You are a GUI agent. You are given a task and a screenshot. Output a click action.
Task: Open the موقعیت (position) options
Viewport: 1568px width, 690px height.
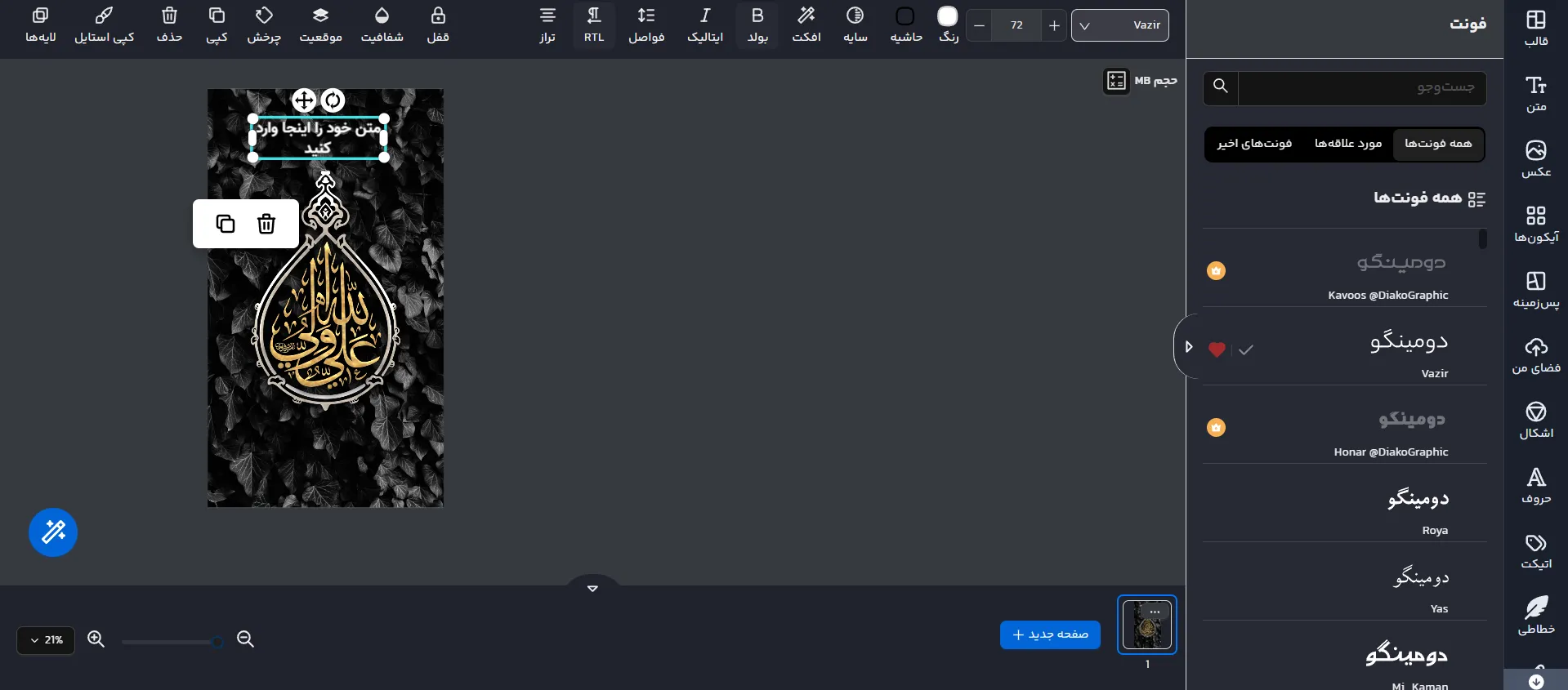[x=320, y=25]
